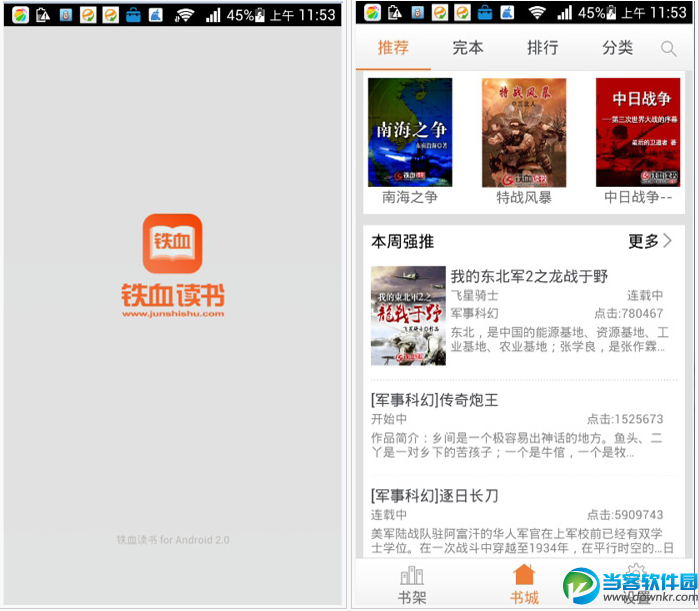Tap the blue briefcase icon in the left phone's status bar

133,16
